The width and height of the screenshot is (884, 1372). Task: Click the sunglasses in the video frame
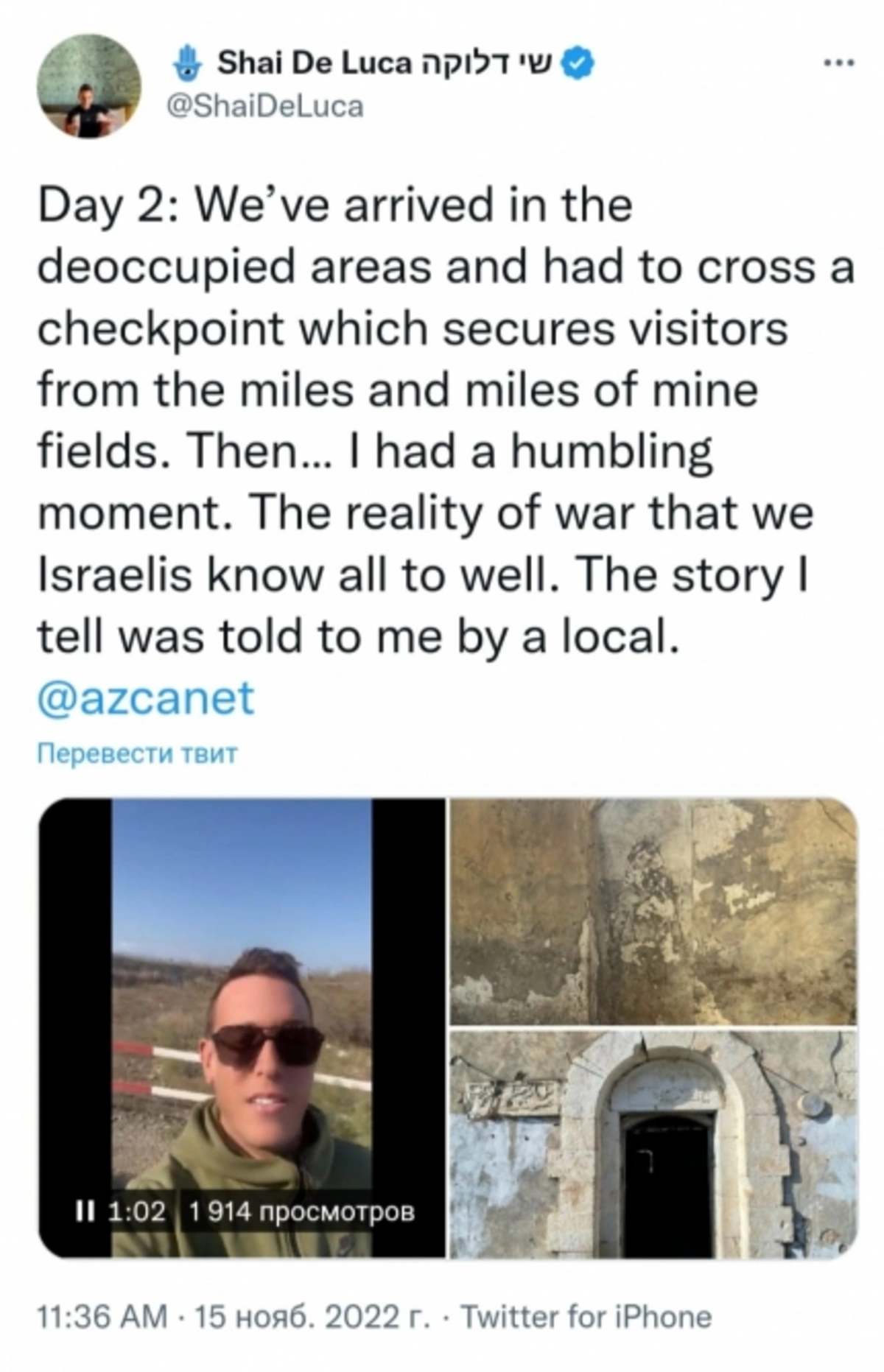(x=268, y=1044)
